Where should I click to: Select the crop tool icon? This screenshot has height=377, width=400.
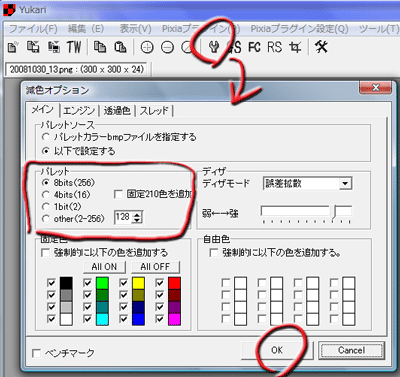[x=295, y=47]
